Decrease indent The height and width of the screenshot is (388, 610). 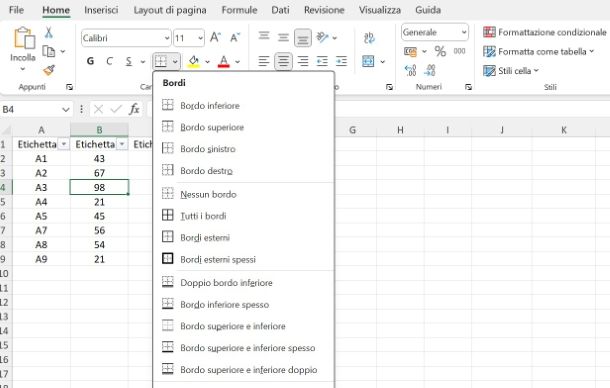(x=322, y=61)
